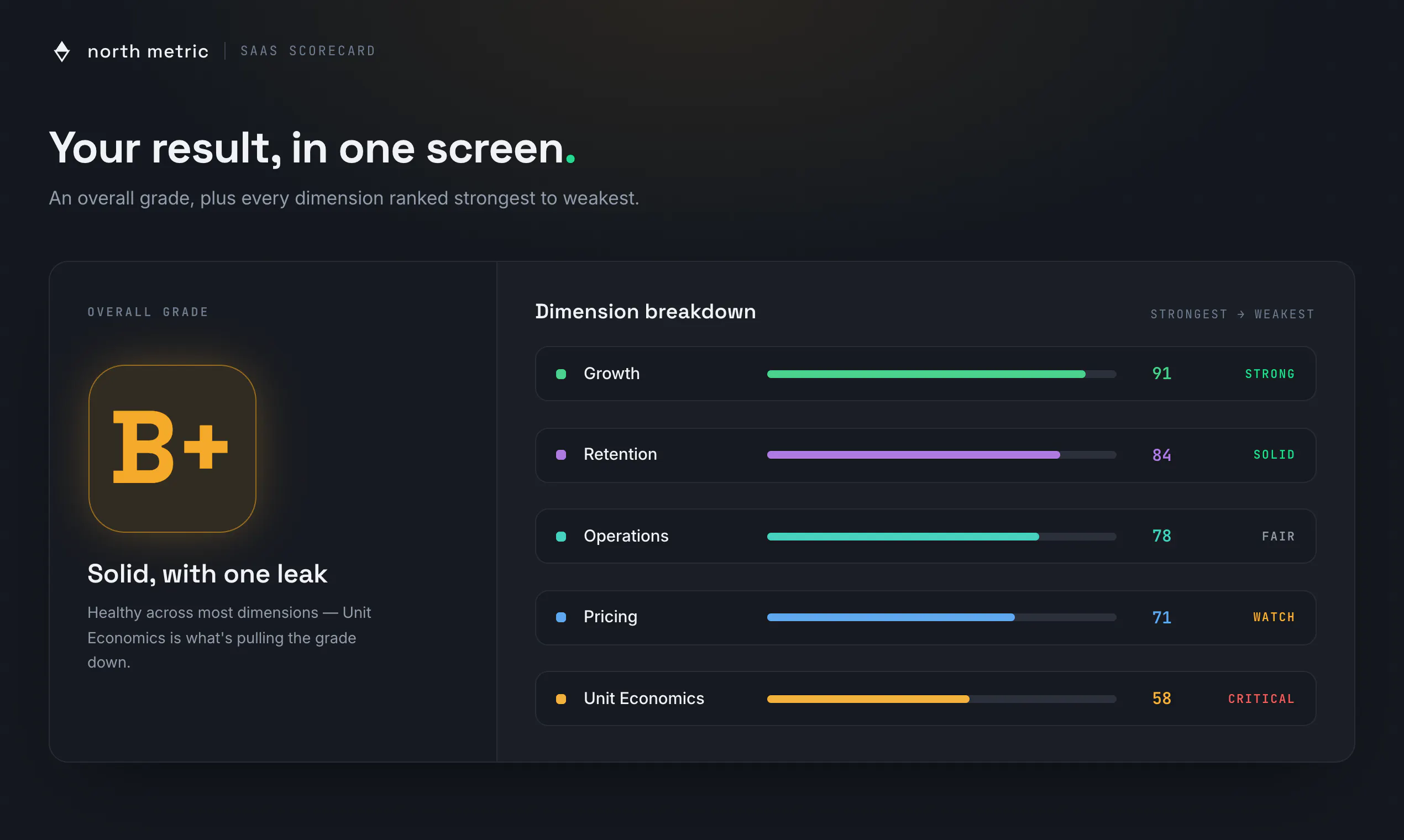Click the WEAKEST label in the sort indicator
1404x840 pixels.
1285,314
